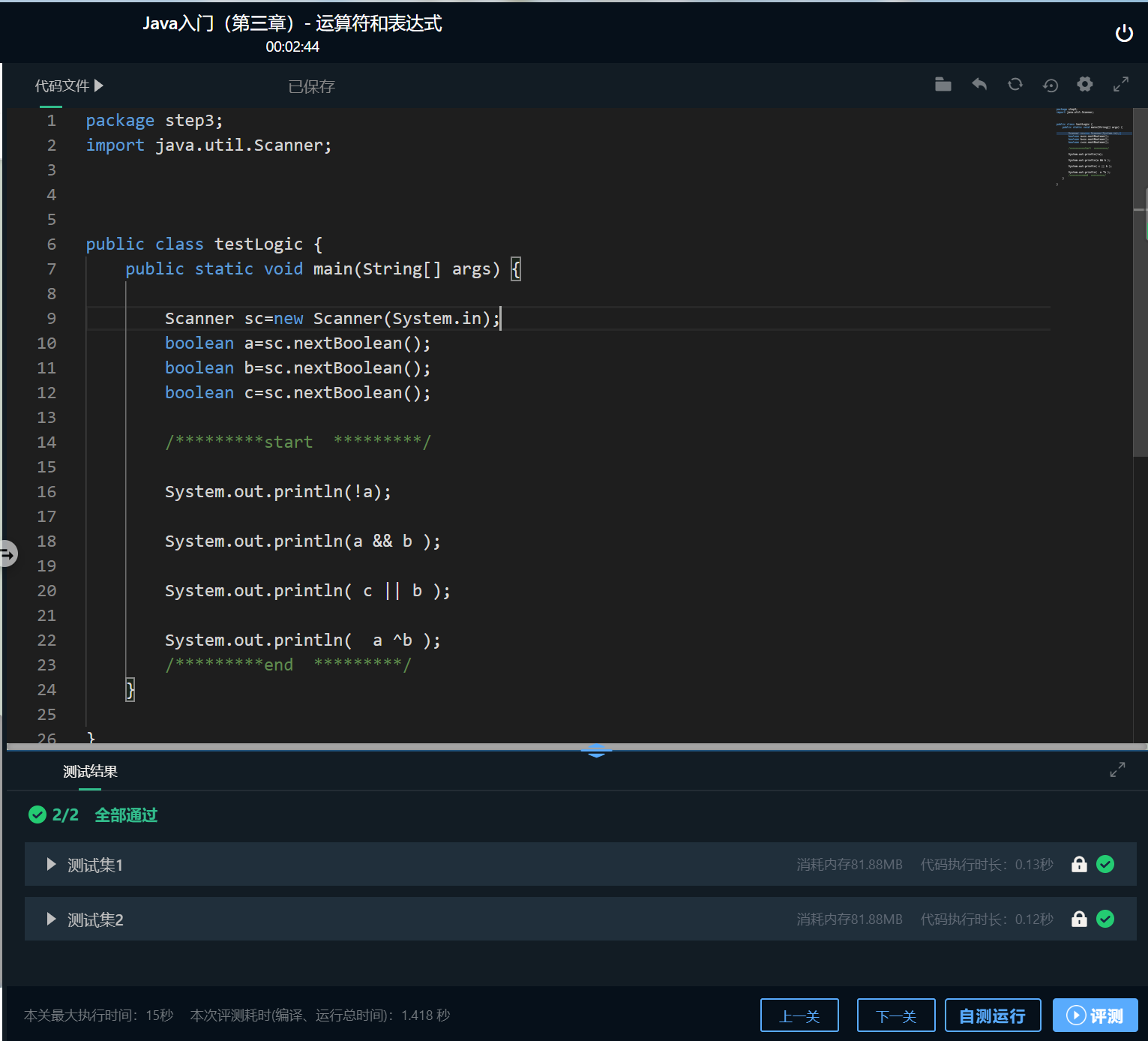The width and height of the screenshot is (1148, 1041).
Task: Click the reset code refresh icon
Action: point(1015,85)
